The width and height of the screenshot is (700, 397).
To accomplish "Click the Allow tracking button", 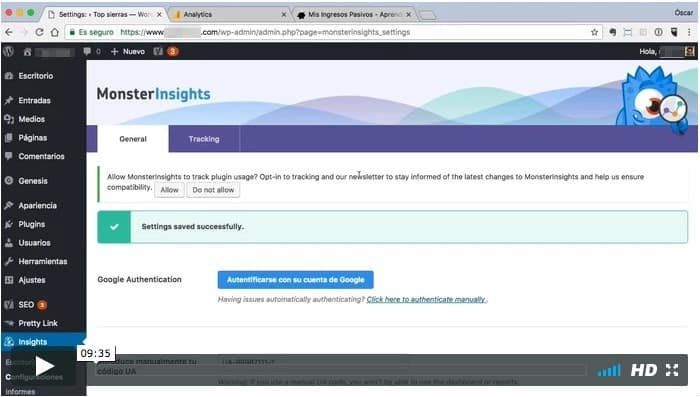I will (169, 190).
